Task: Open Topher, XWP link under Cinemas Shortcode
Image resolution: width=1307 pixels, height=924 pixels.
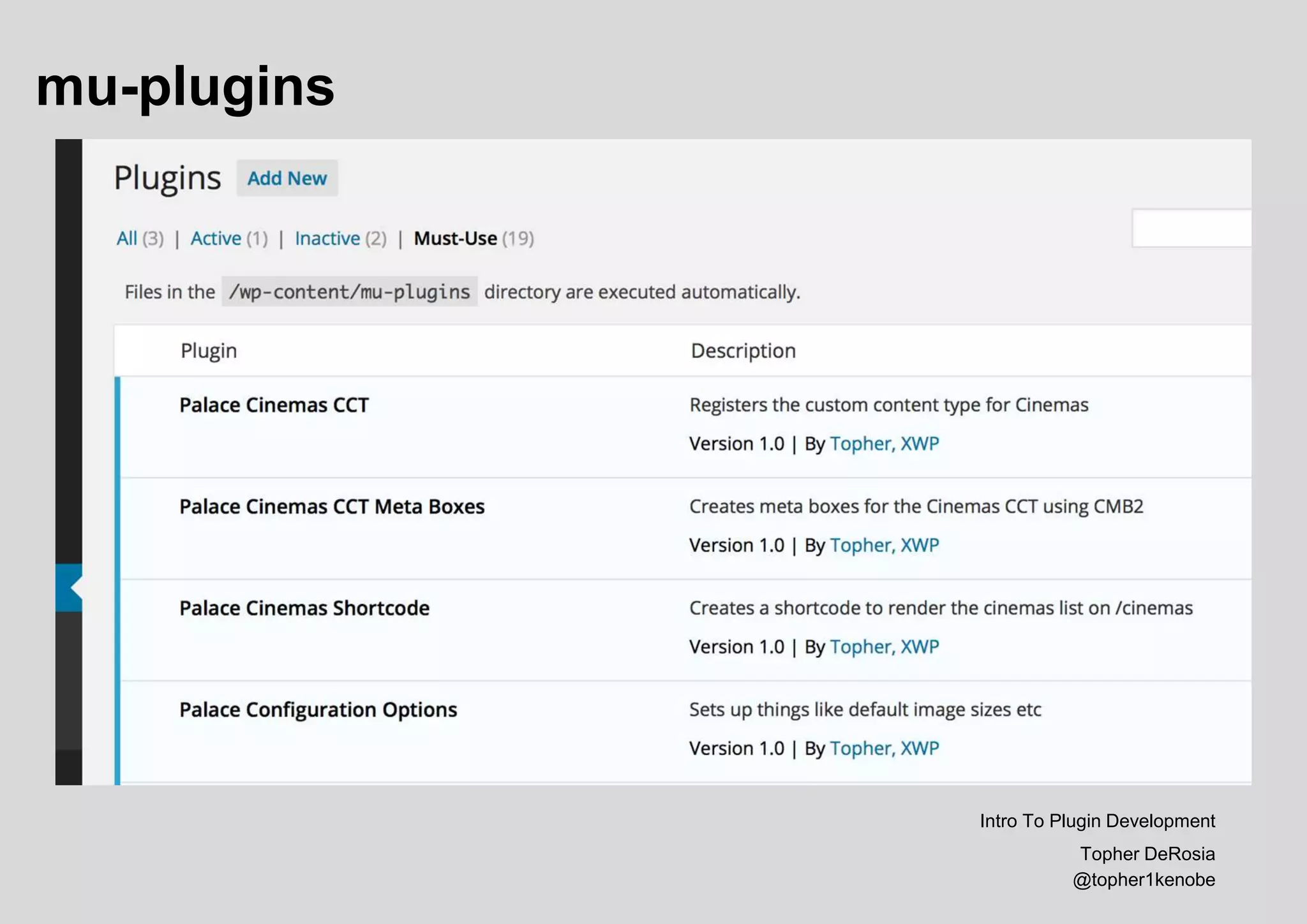Action: tap(884, 646)
